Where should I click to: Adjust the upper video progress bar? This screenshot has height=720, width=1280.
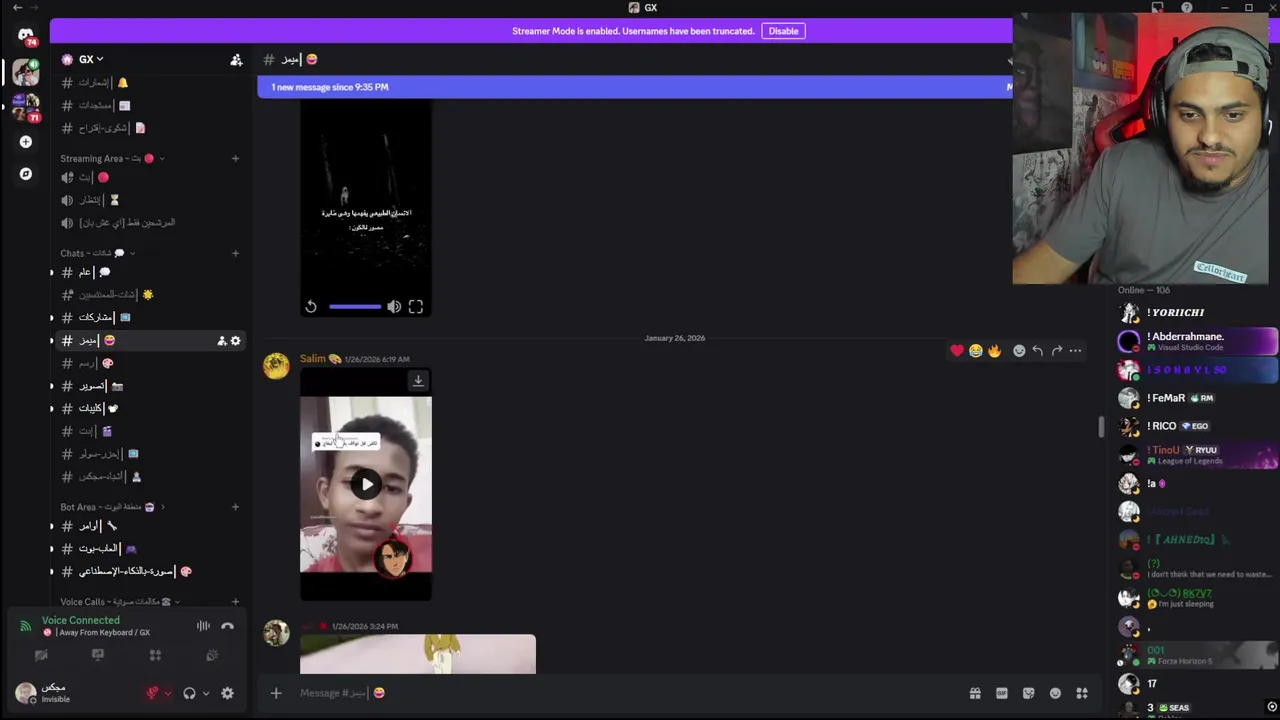tap(355, 307)
